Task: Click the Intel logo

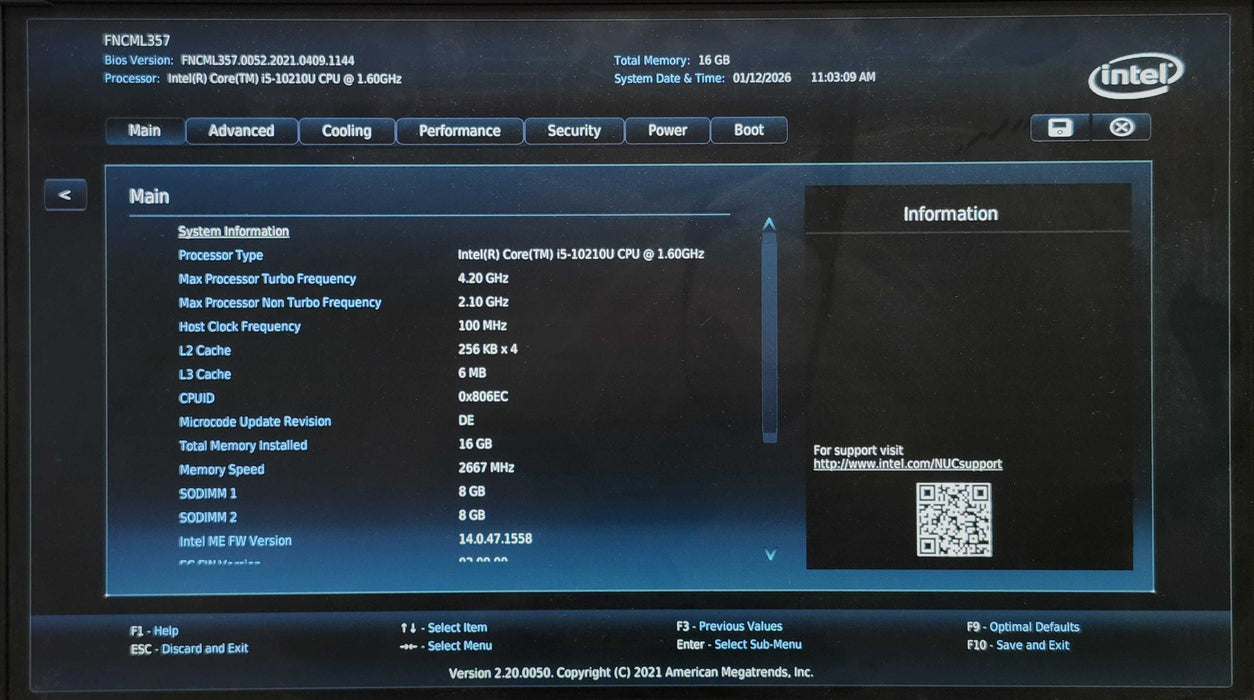Action: (x=1136, y=76)
